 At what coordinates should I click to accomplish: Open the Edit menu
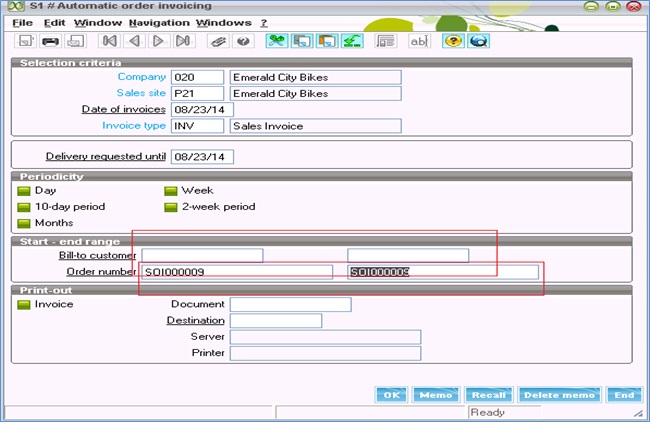tap(55, 23)
